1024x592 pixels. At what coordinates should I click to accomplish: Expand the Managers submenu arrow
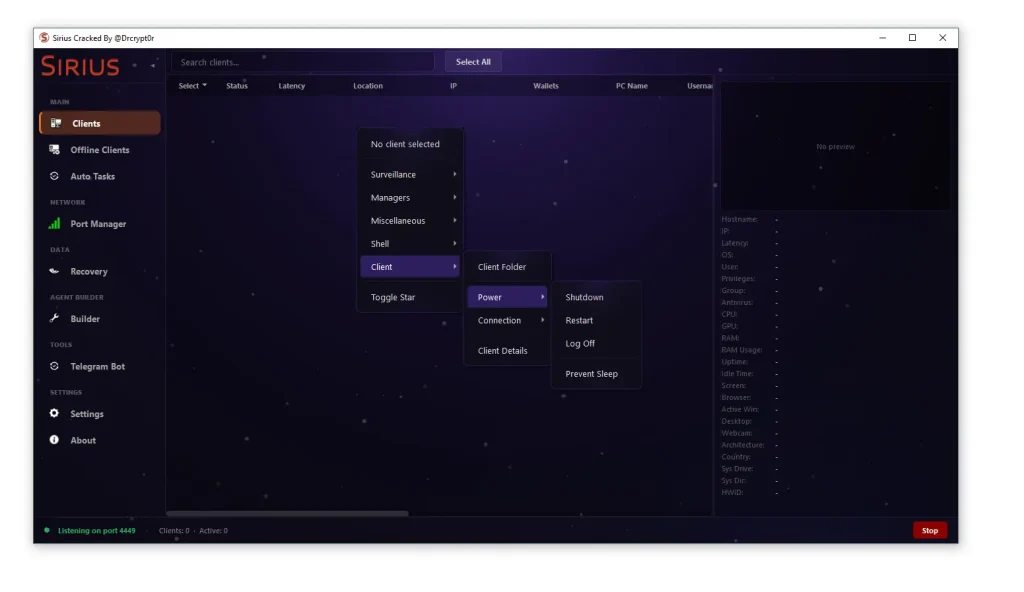455,198
